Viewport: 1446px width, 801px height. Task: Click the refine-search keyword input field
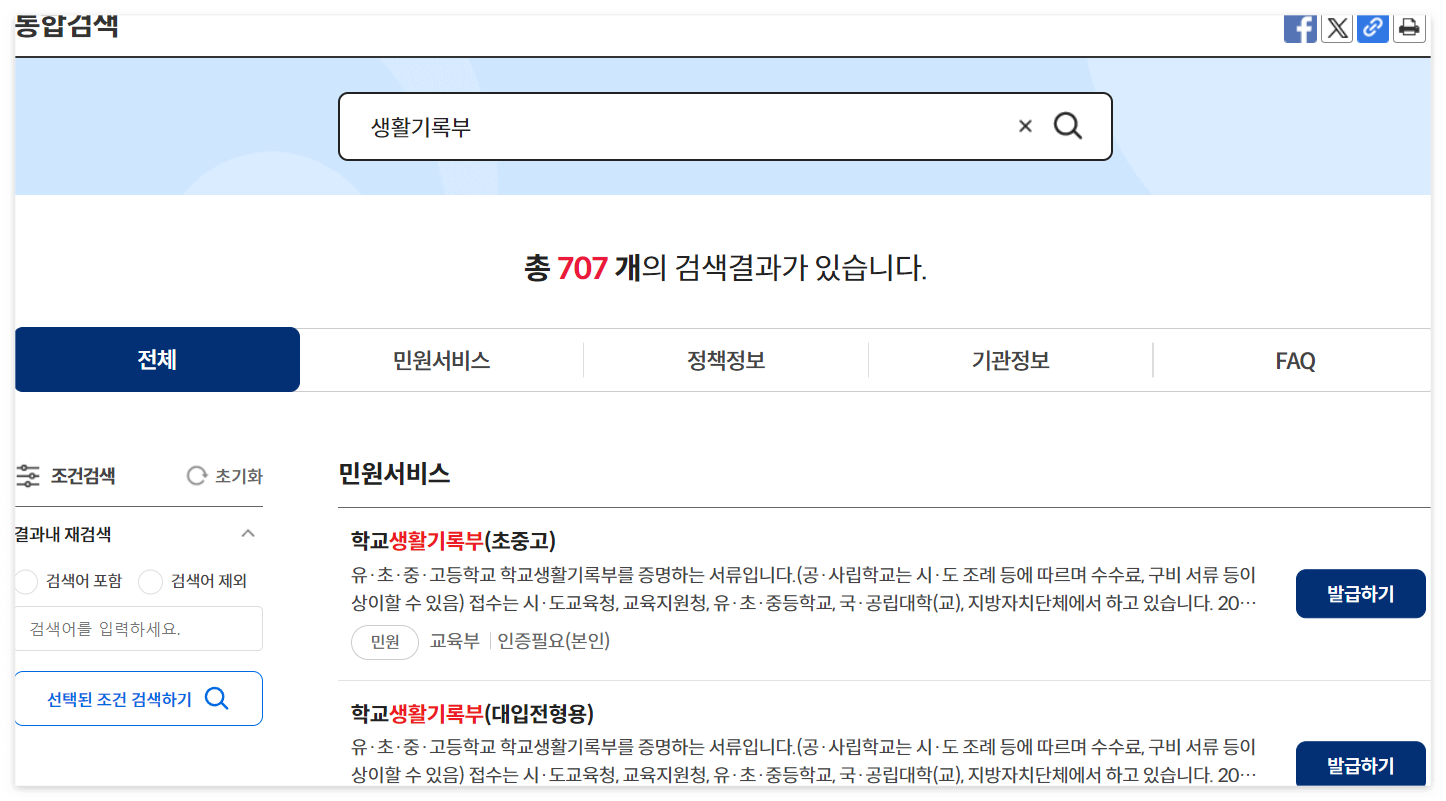[x=138, y=628]
